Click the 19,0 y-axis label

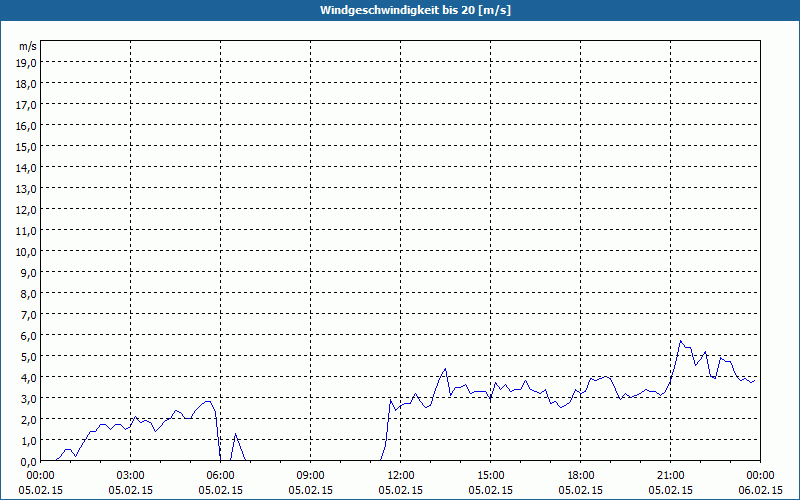pos(28,63)
